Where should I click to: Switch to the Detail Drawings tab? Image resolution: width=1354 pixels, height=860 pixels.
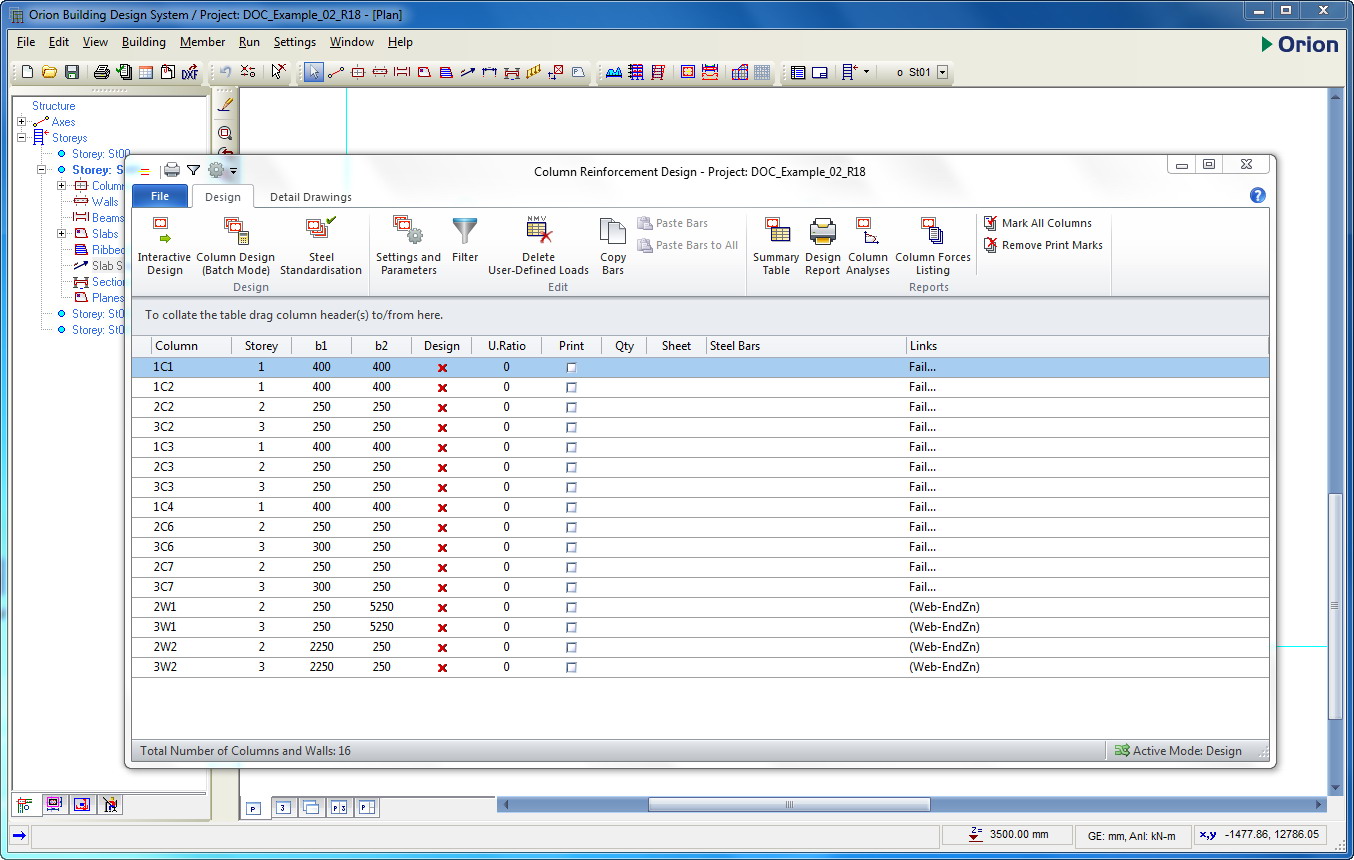pyautogui.click(x=311, y=197)
